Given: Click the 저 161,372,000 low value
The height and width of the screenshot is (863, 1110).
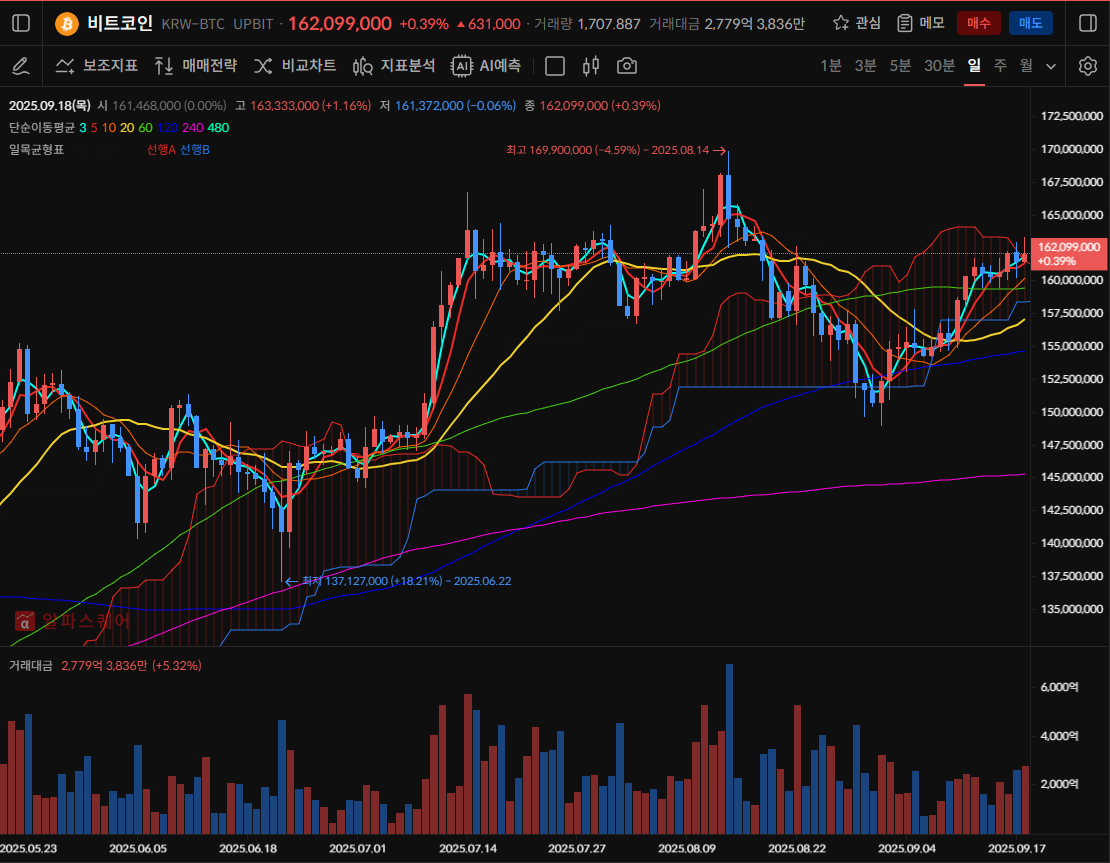Looking at the screenshot, I should 447,105.
